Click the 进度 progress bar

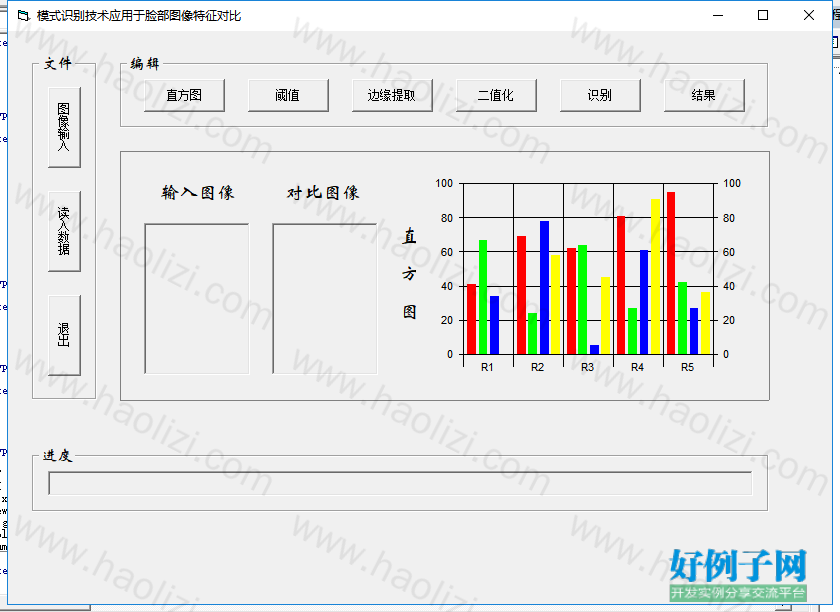click(400, 483)
